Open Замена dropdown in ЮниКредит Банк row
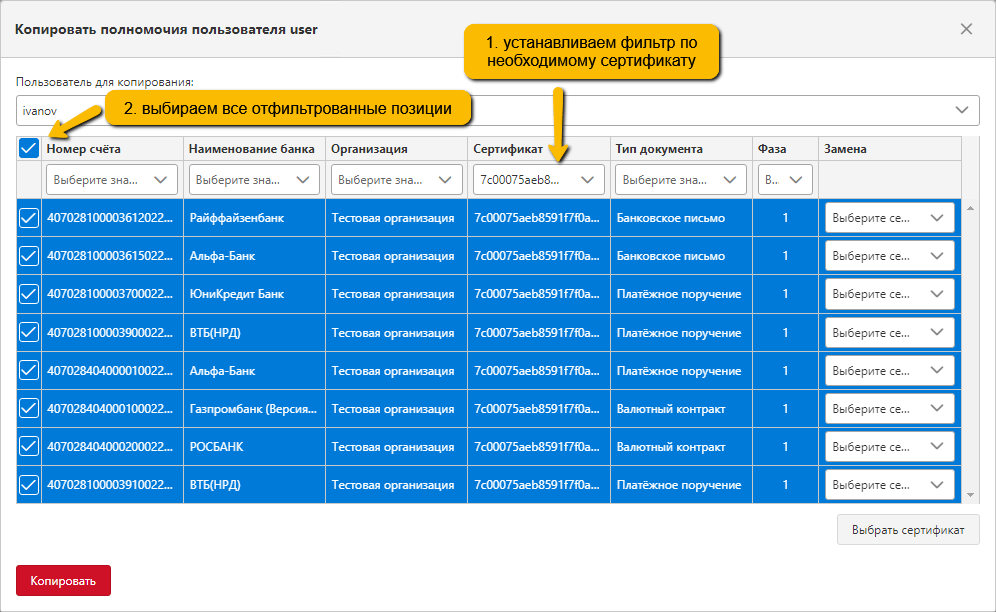Image resolution: width=996 pixels, height=612 pixels. (889, 294)
